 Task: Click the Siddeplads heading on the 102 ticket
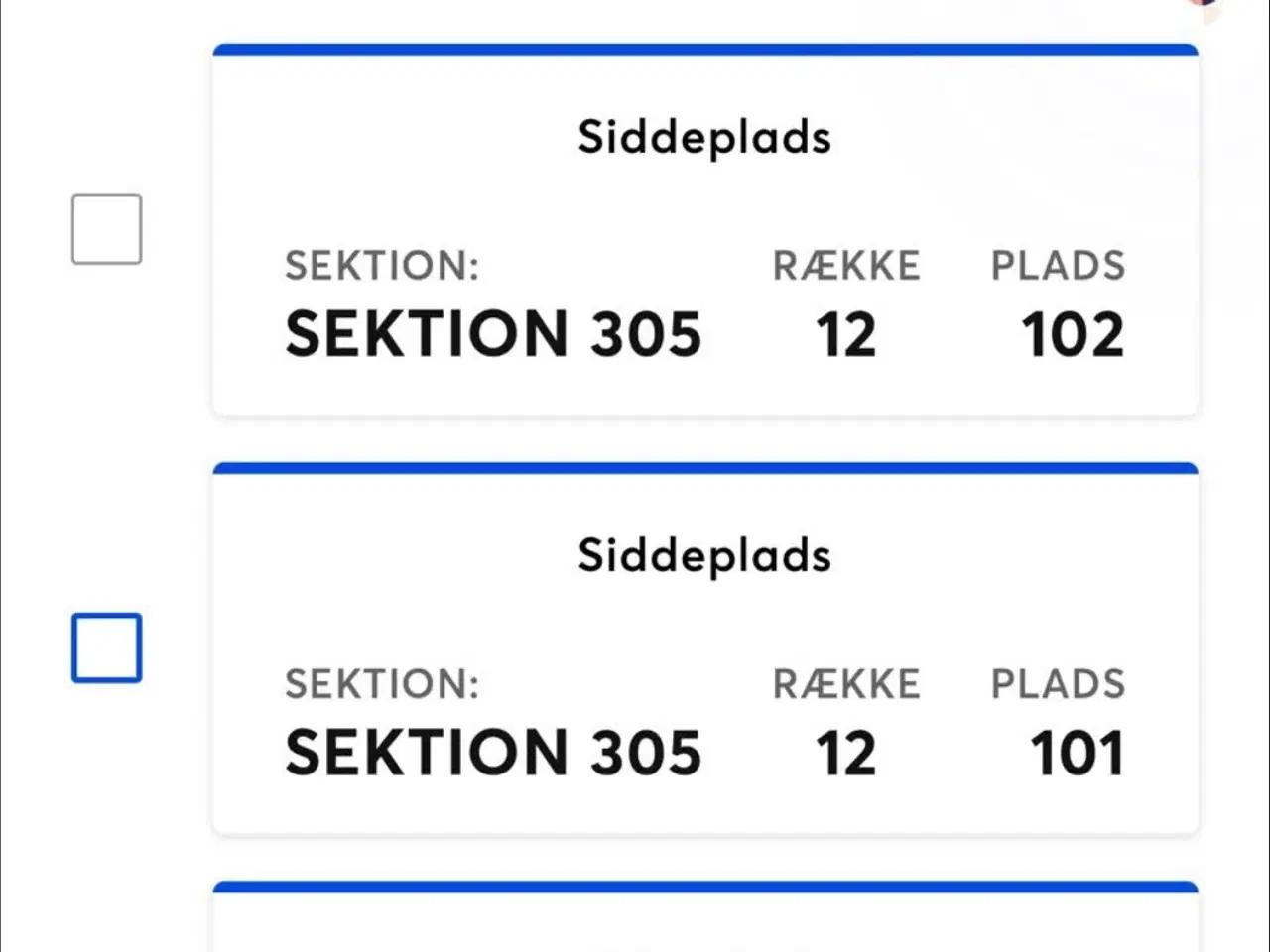[x=704, y=137]
